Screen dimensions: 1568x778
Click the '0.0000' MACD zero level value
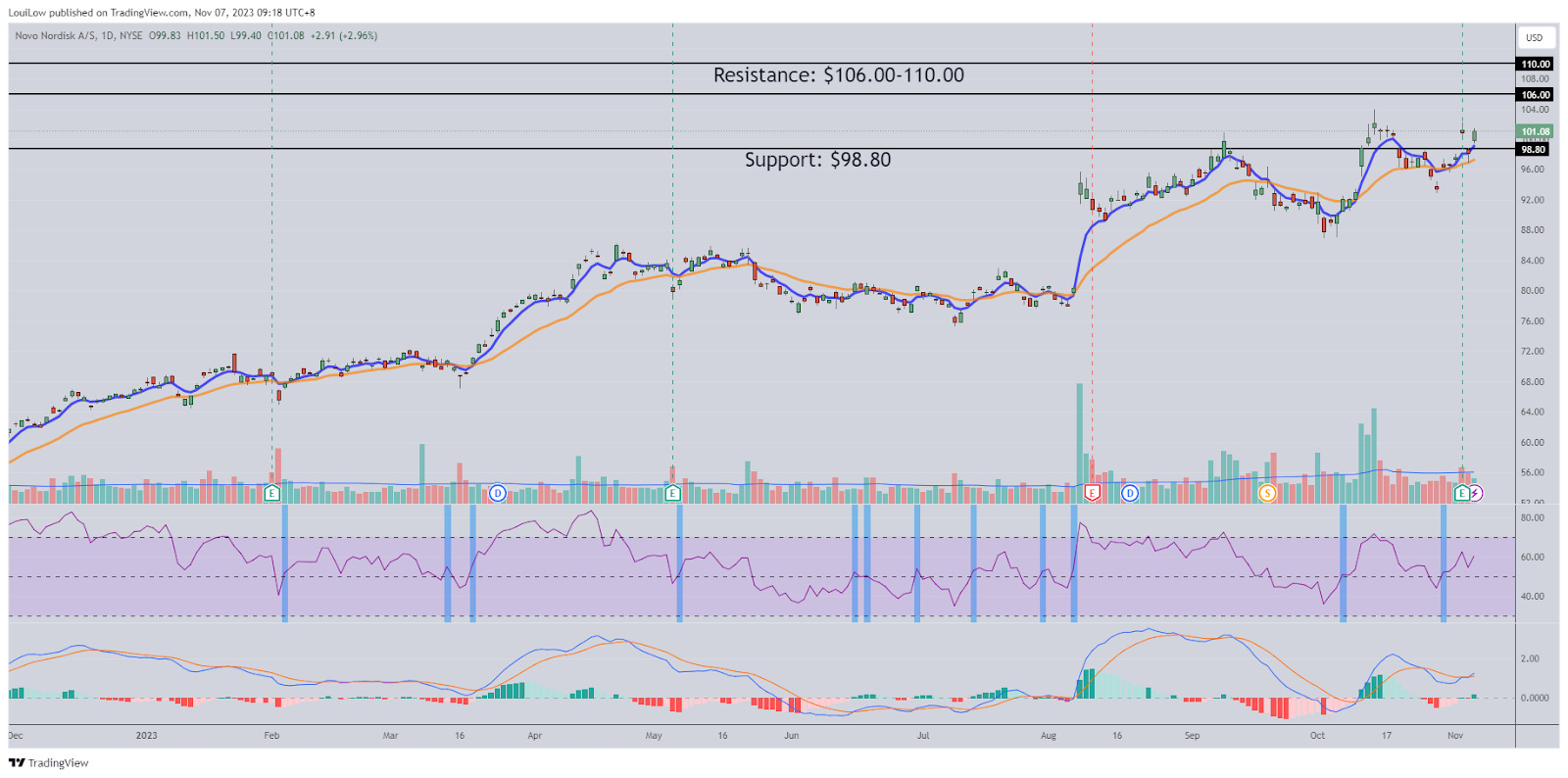tap(1534, 698)
